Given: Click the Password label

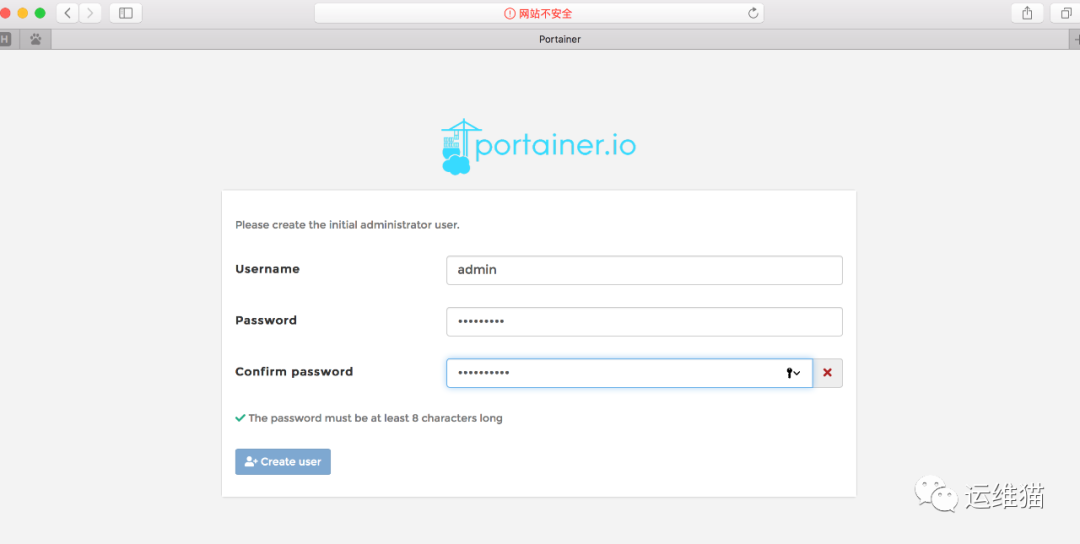Looking at the screenshot, I should pyautogui.click(x=266, y=320).
